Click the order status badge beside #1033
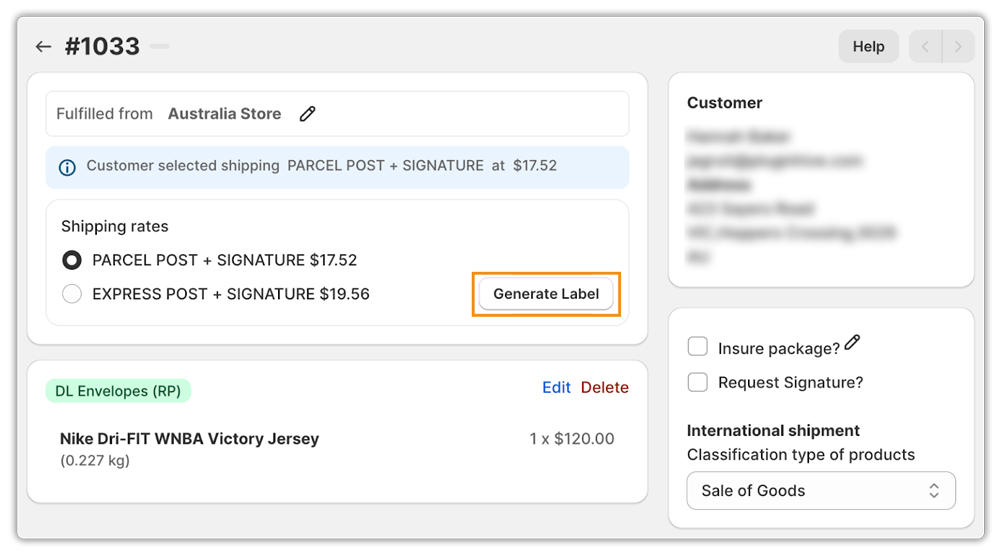 click(159, 47)
